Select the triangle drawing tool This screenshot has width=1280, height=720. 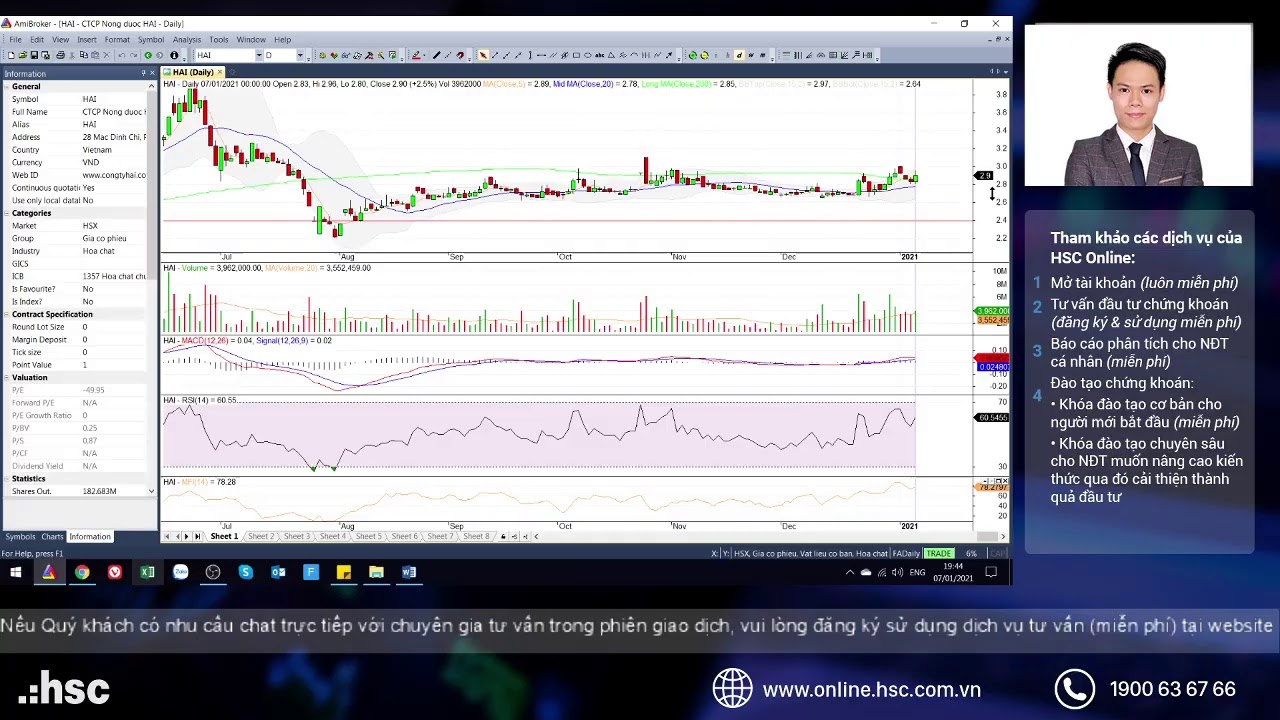tap(612, 55)
